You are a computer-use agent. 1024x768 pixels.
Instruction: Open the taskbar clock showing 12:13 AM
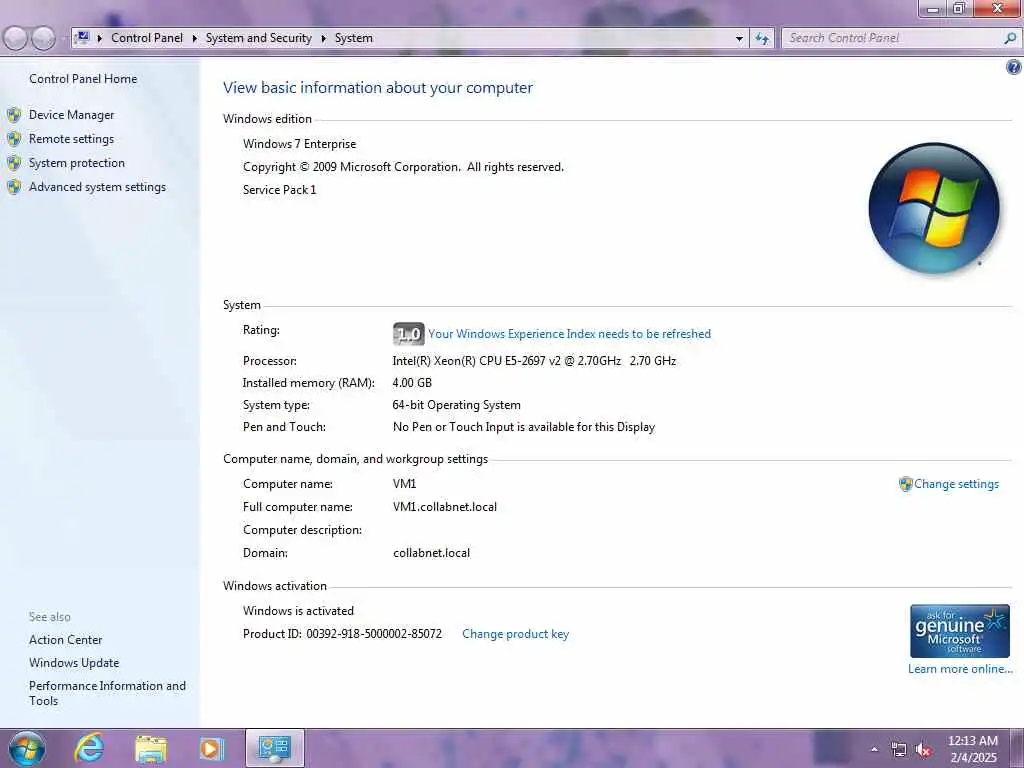973,749
